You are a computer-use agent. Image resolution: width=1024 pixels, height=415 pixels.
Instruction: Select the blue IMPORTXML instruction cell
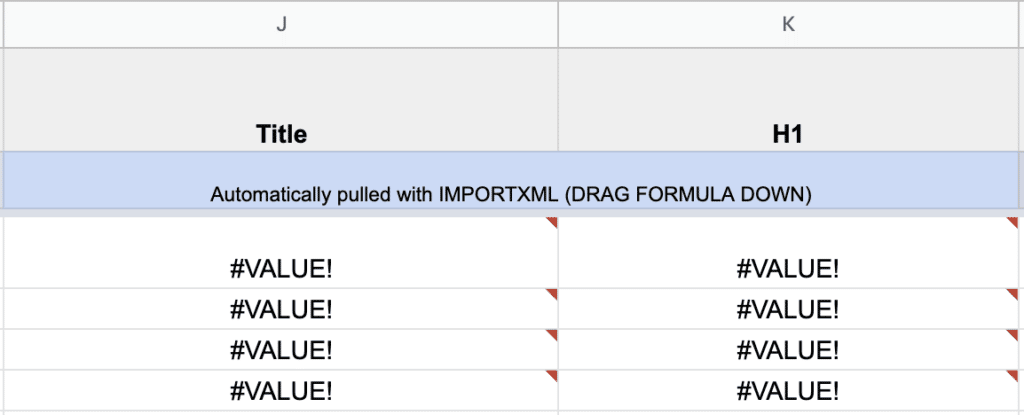[510, 194]
